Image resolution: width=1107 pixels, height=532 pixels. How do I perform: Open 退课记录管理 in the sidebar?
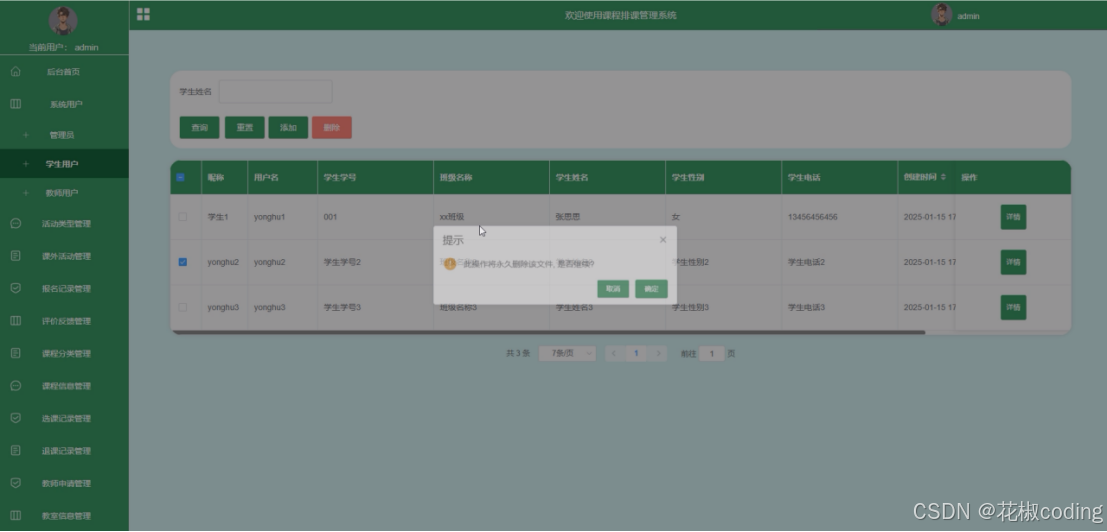(64, 451)
